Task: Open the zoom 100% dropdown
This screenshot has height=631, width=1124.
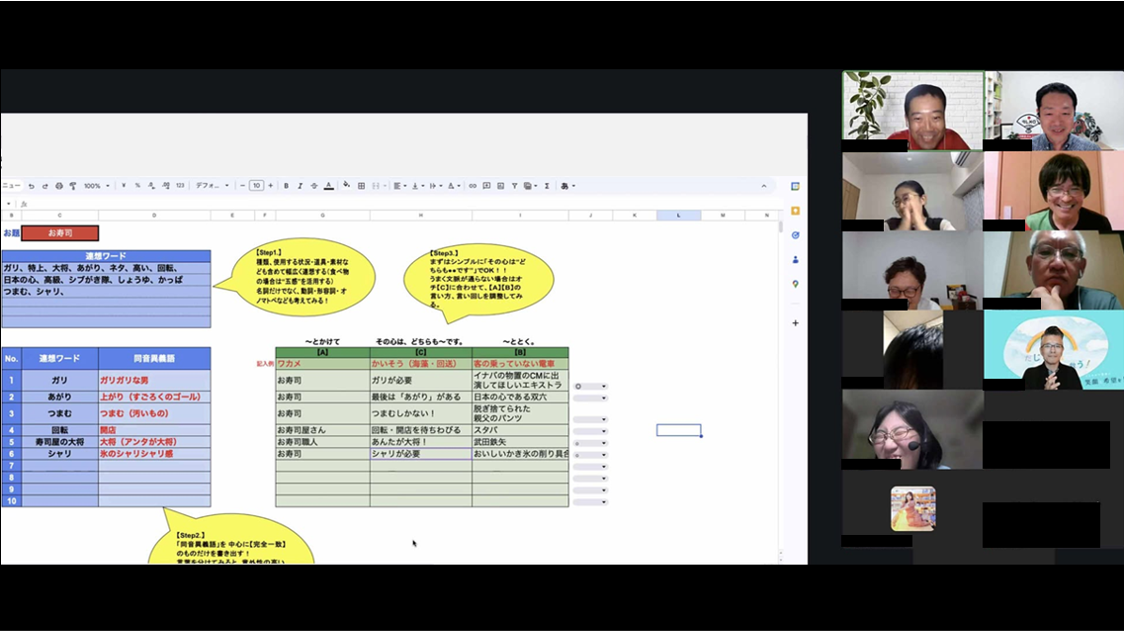Action: [x=96, y=186]
